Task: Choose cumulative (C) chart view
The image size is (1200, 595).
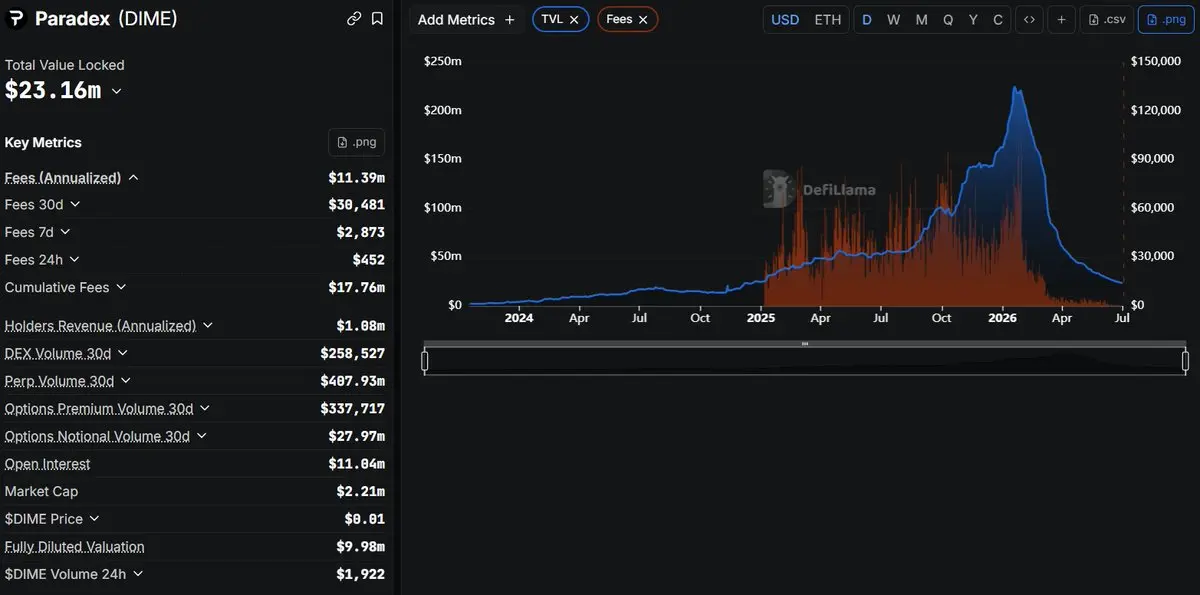Action: point(998,20)
